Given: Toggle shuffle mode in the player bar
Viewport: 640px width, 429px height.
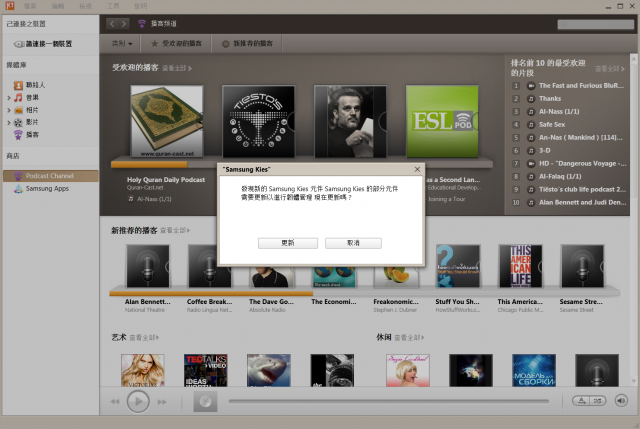Looking at the screenshot, I should point(598,401).
